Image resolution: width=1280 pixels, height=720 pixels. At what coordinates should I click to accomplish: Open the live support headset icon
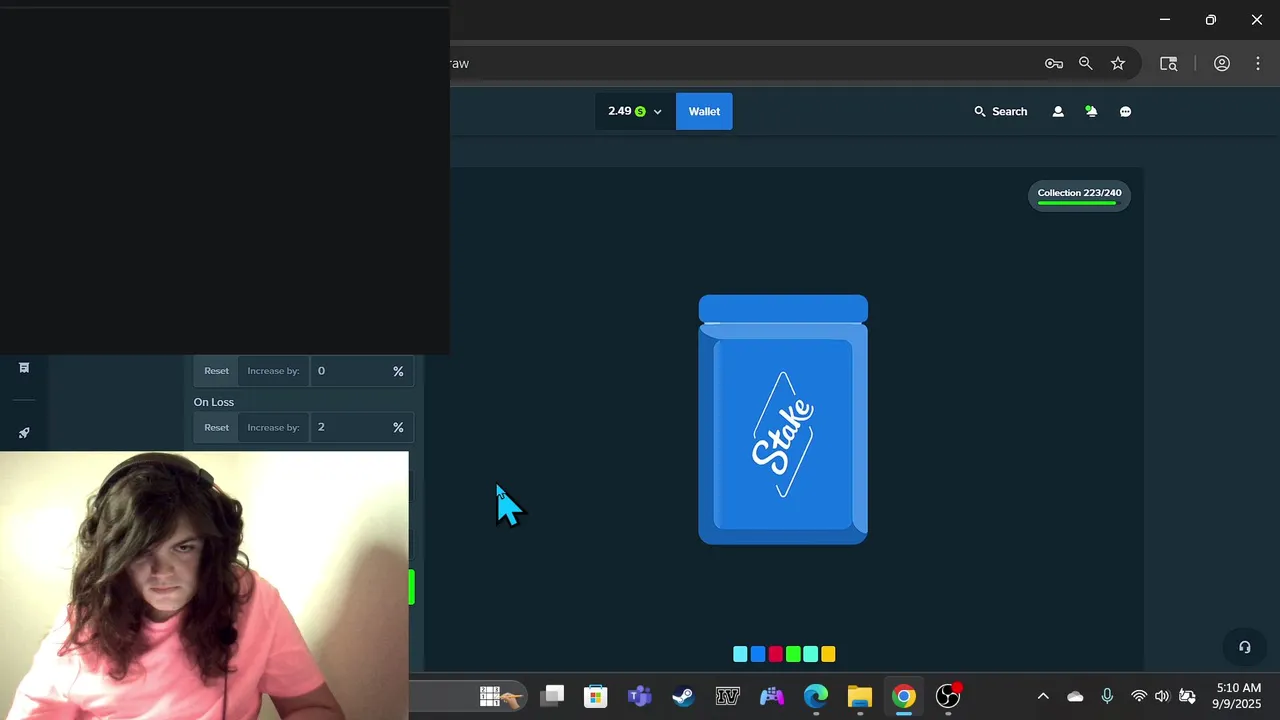tap(1245, 647)
